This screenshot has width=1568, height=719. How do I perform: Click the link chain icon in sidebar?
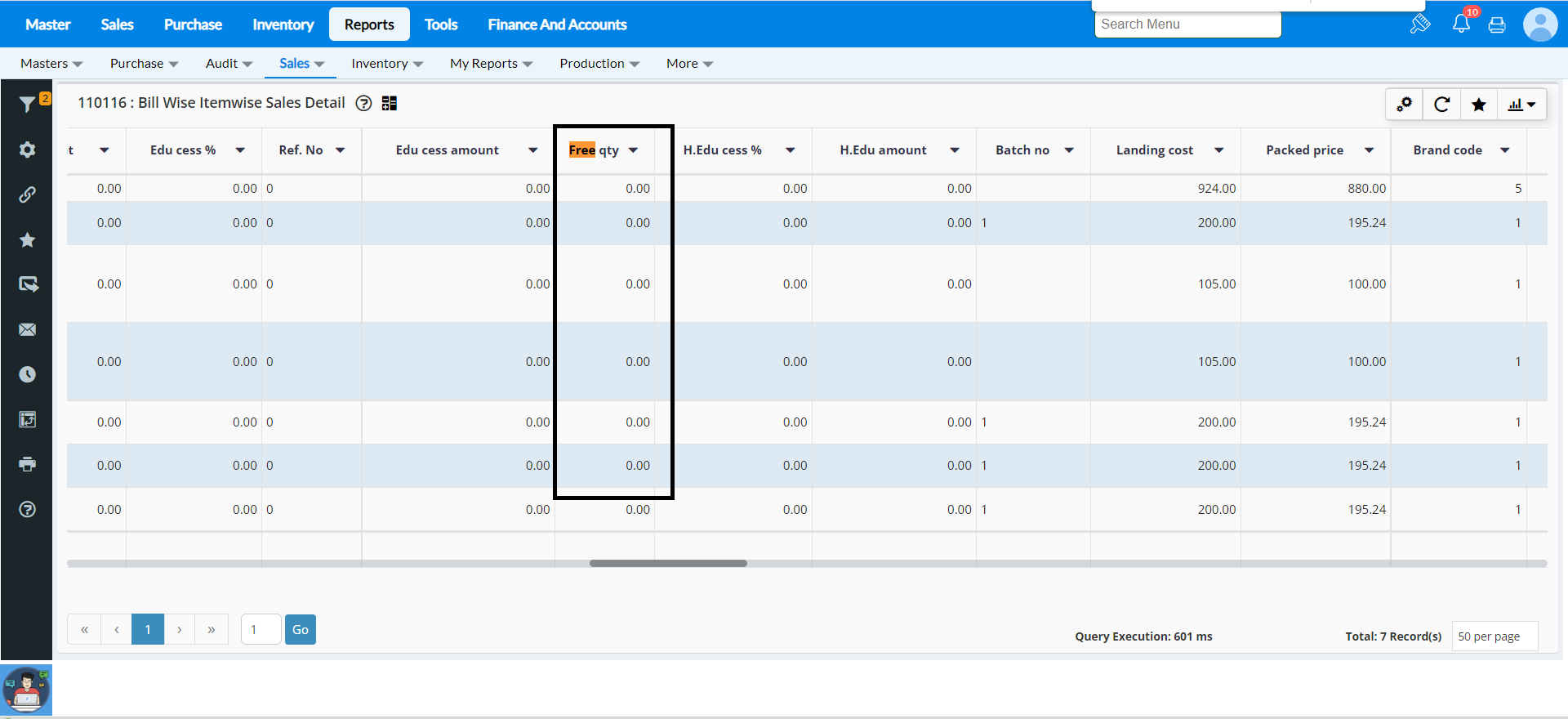(x=27, y=194)
